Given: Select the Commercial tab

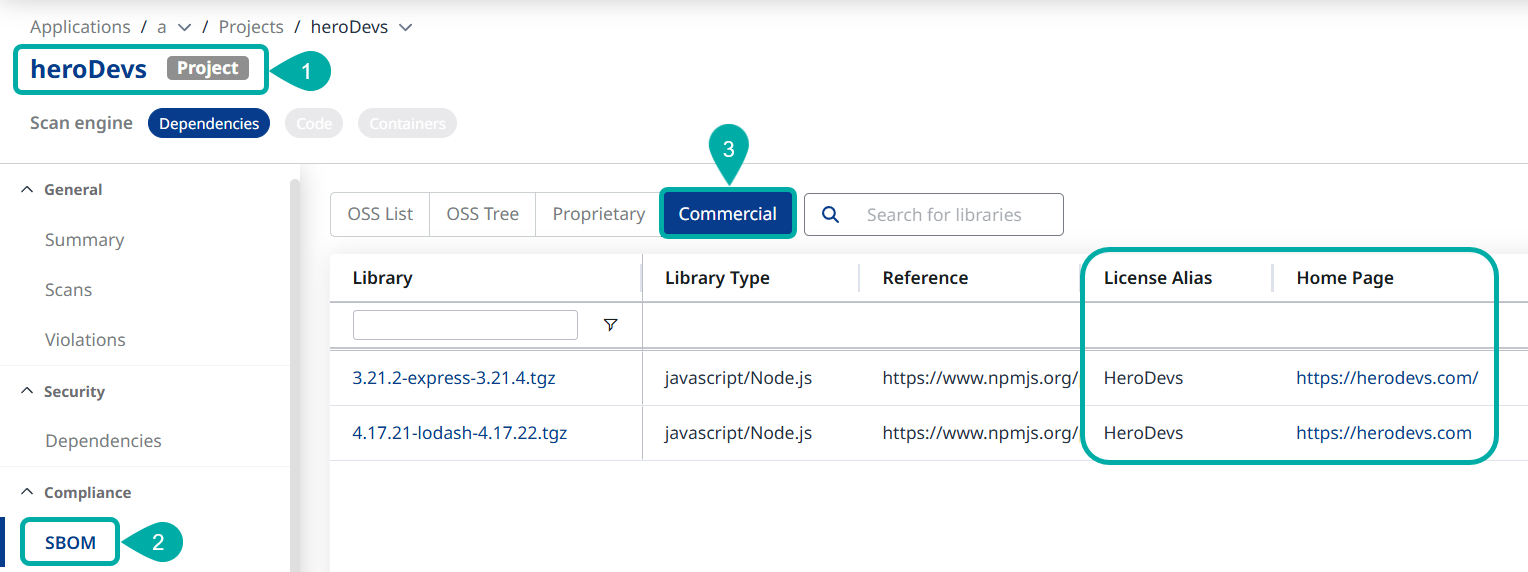Looking at the screenshot, I should tap(727, 214).
